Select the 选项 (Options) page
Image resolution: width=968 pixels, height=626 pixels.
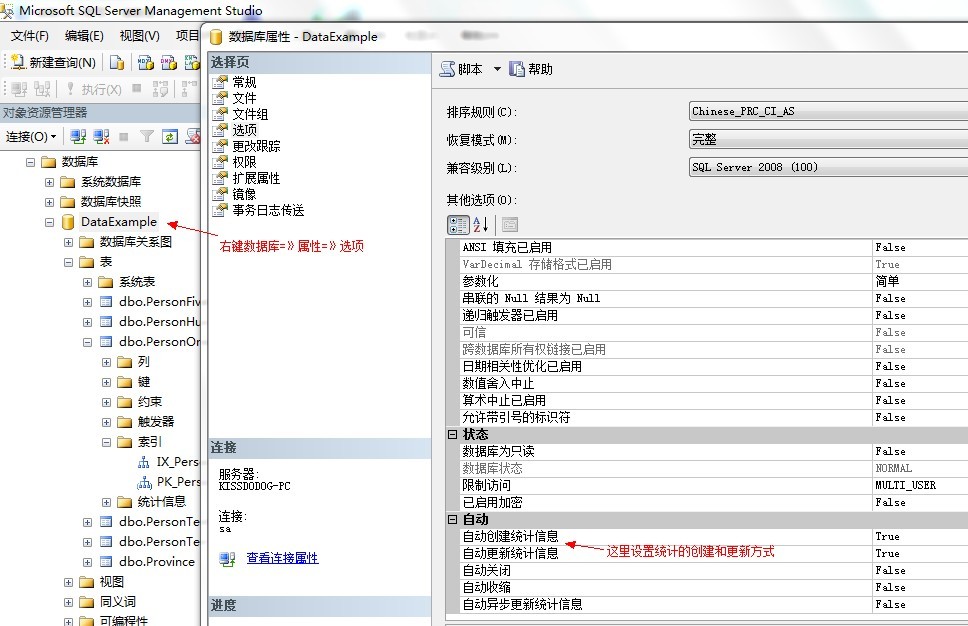click(x=244, y=130)
